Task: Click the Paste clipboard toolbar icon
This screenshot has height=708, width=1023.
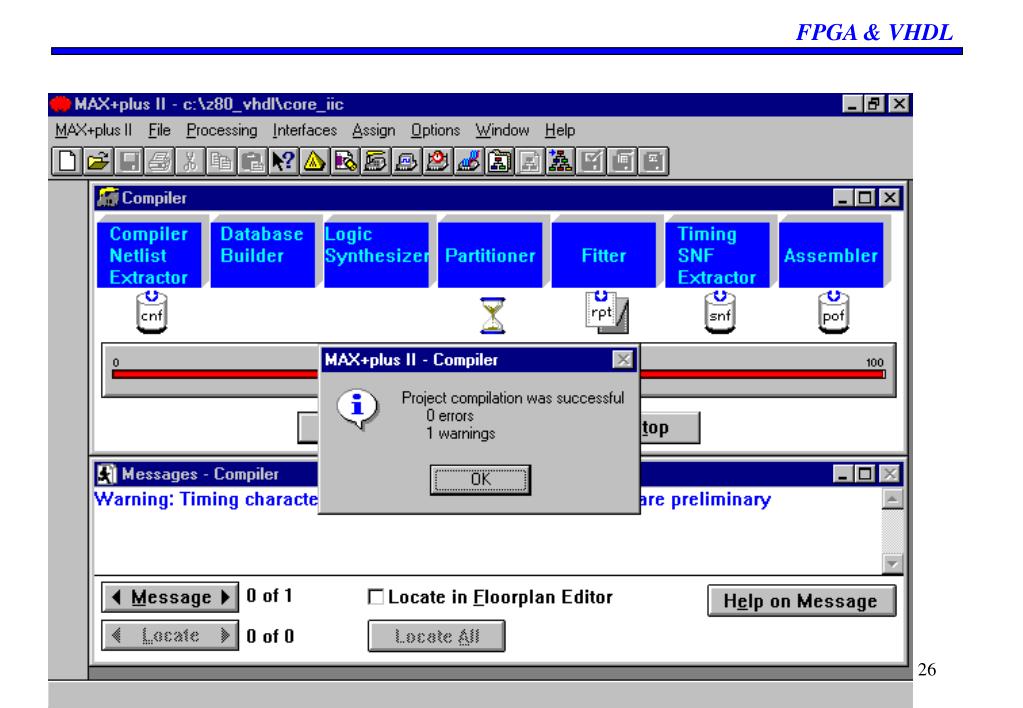Action: point(252,161)
